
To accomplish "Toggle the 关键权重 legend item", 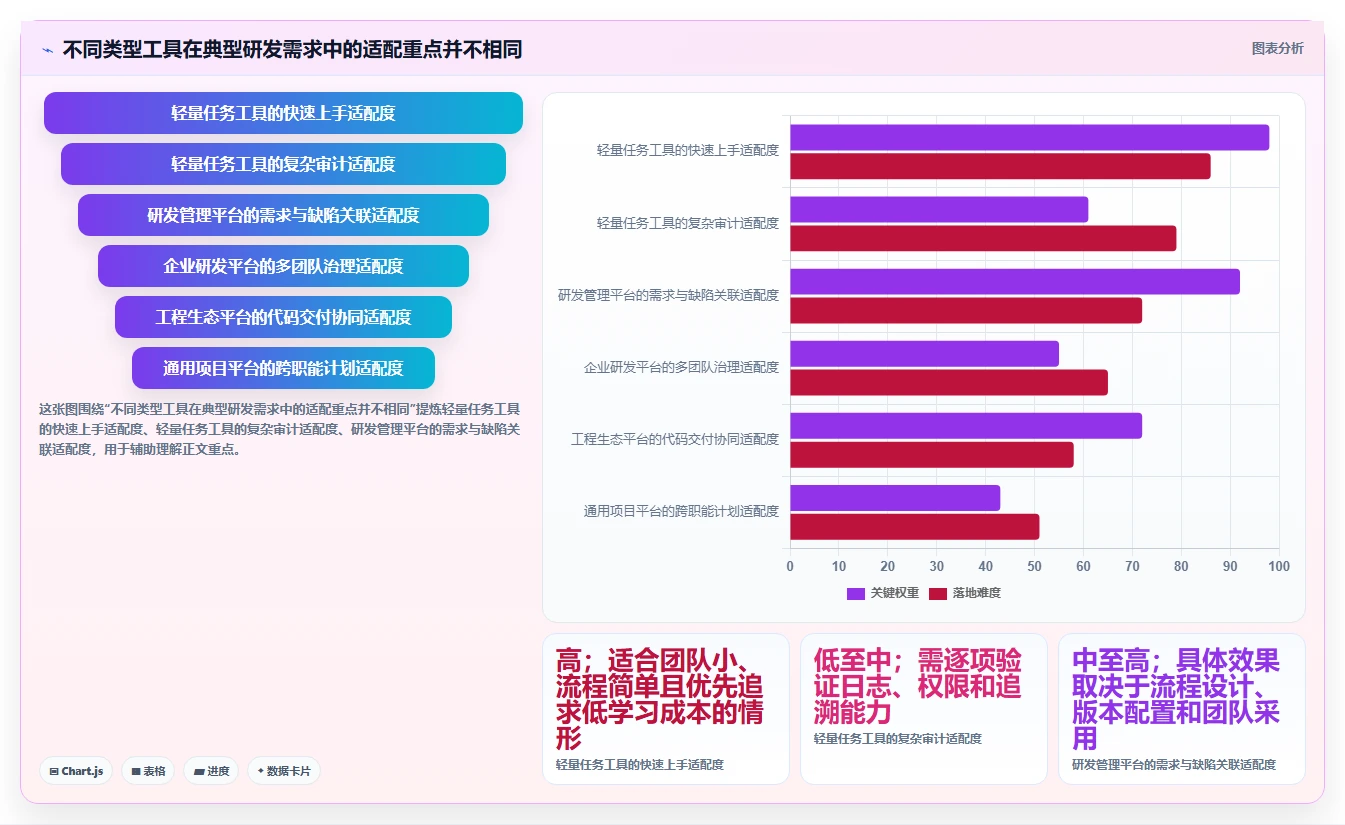I will [883, 593].
